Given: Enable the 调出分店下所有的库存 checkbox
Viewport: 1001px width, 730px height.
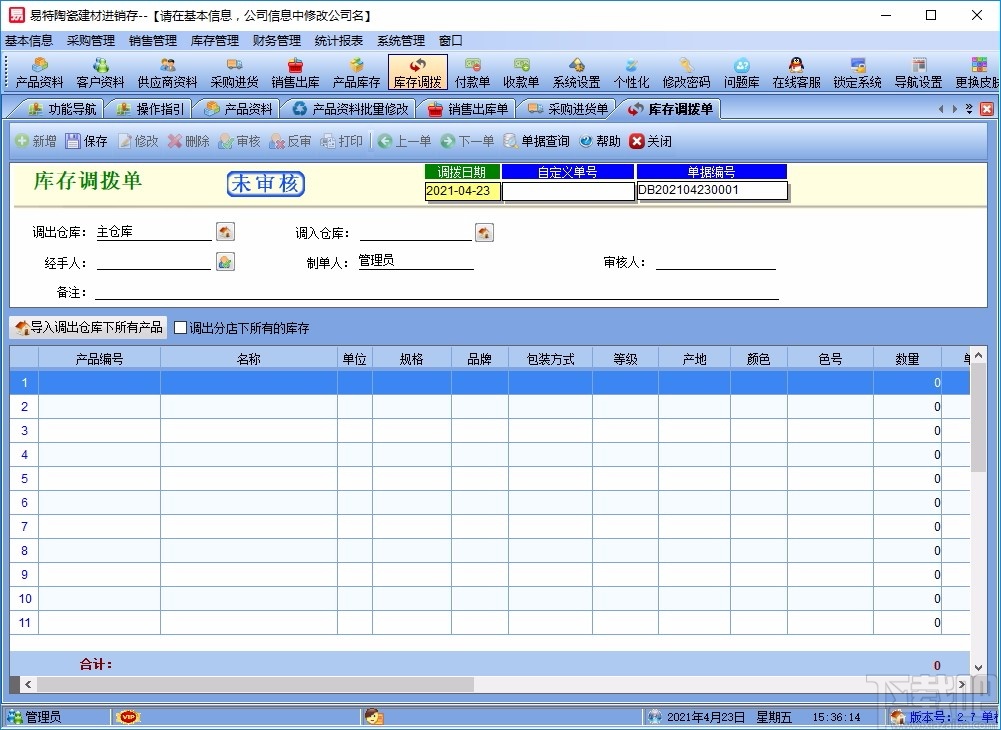Looking at the screenshot, I should [x=183, y=327].
